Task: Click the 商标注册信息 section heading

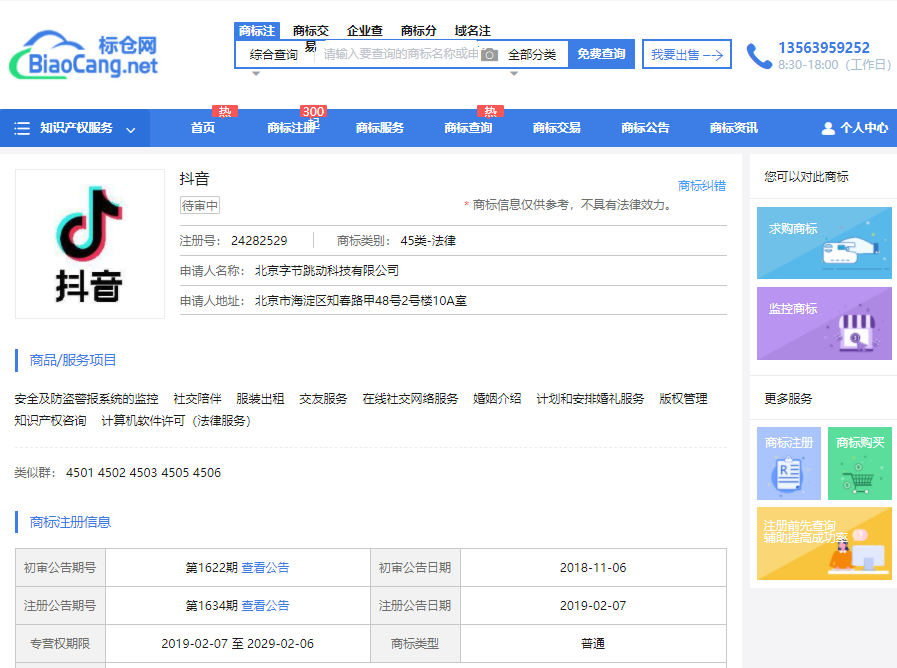Action: point(70,522)
